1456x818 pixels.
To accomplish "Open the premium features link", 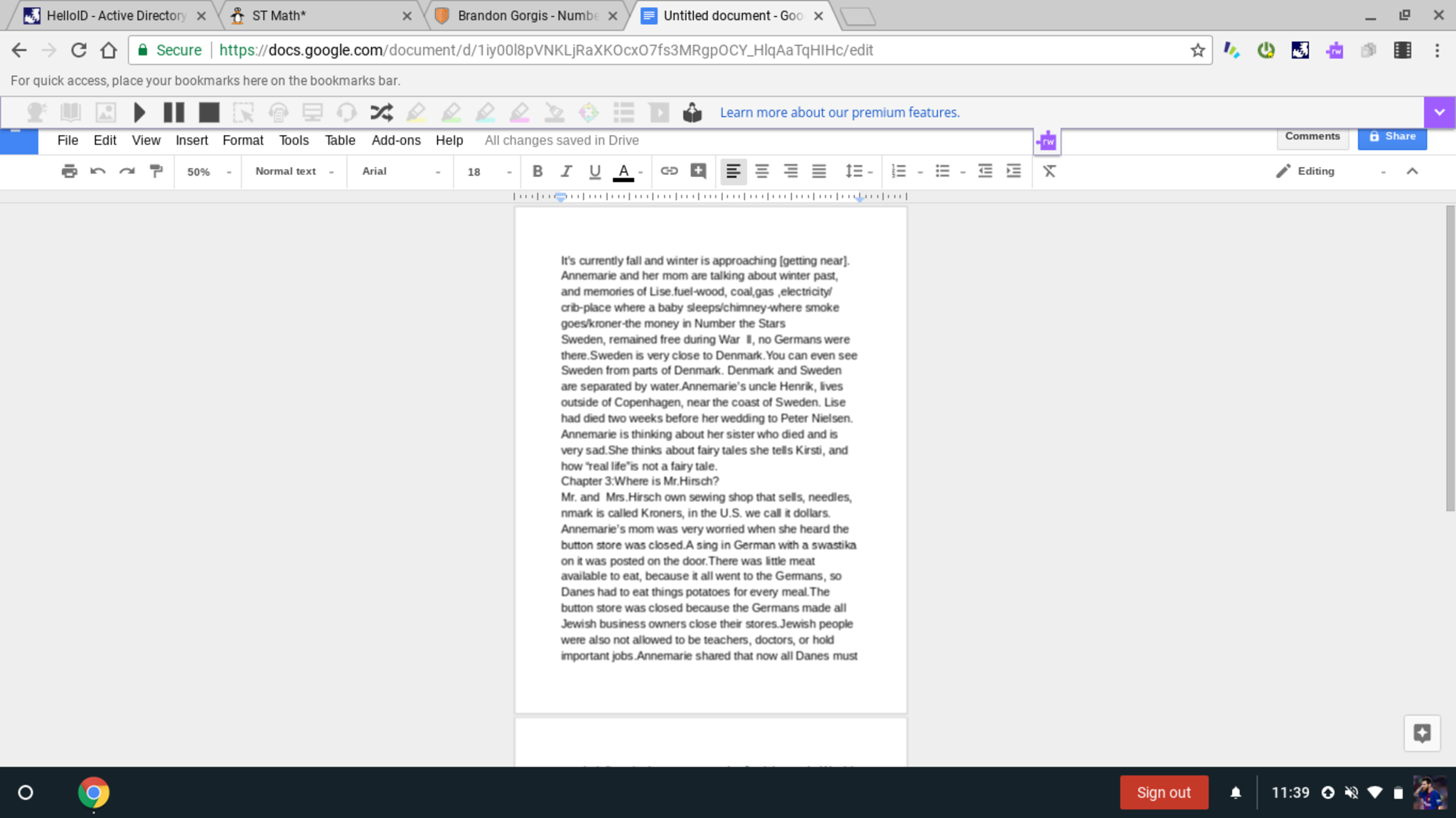I will coord(840,112).
